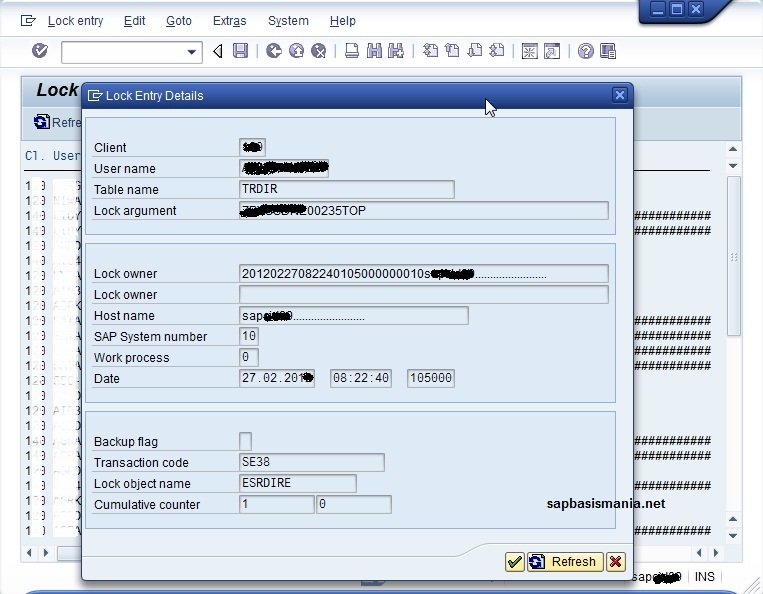Click the up arrow at the top of the vertical scrollbar
Screen dimensions: 763x594
(x=733, y=149)
